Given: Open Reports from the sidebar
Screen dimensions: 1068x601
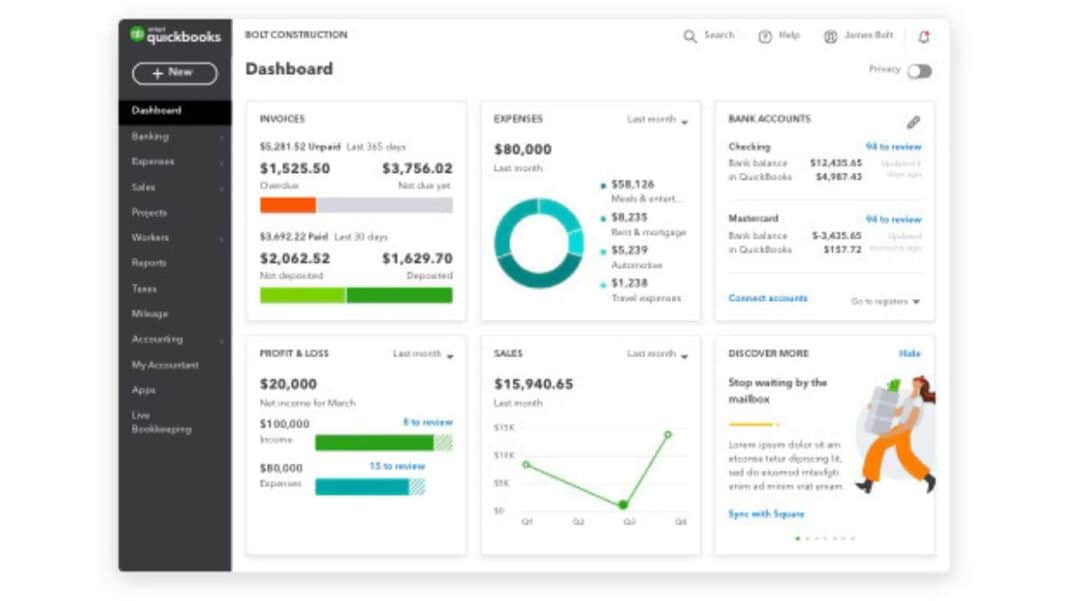Looking at the screenshot, I should 149,263.
